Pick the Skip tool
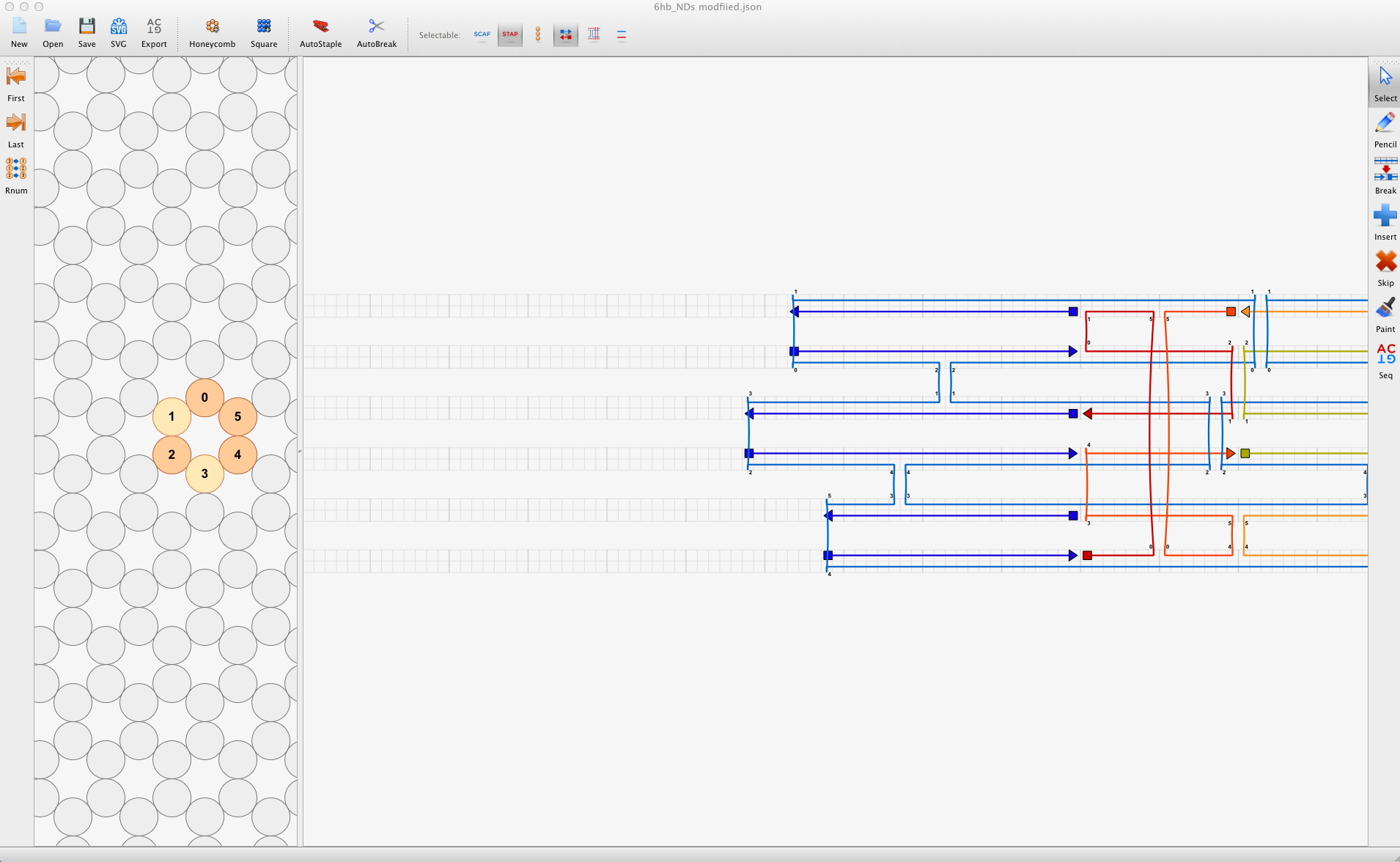Viewport: 1400px width, 862px height. (1385, 268)
